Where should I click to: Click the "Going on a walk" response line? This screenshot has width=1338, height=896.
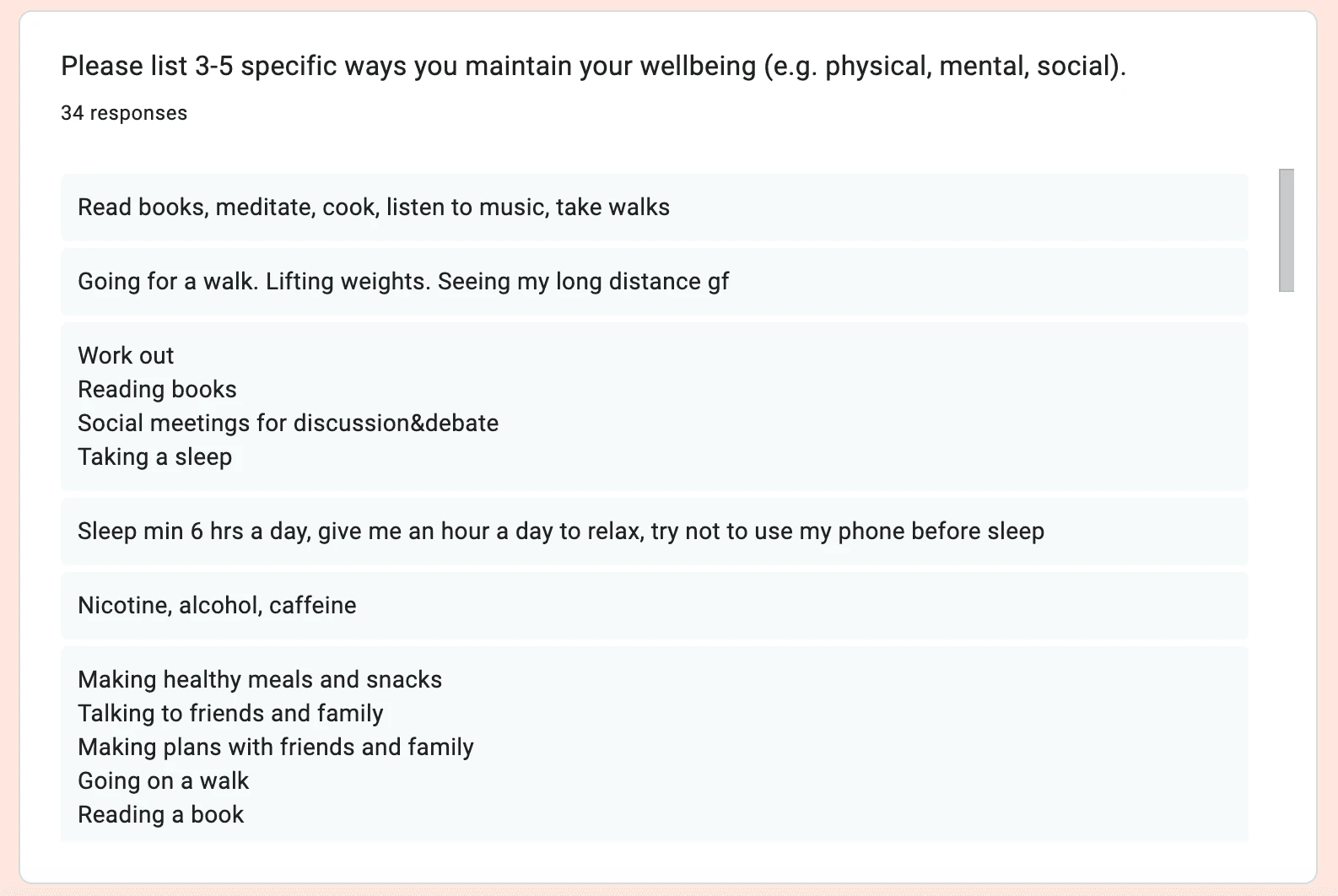click(x=163, y=781)
